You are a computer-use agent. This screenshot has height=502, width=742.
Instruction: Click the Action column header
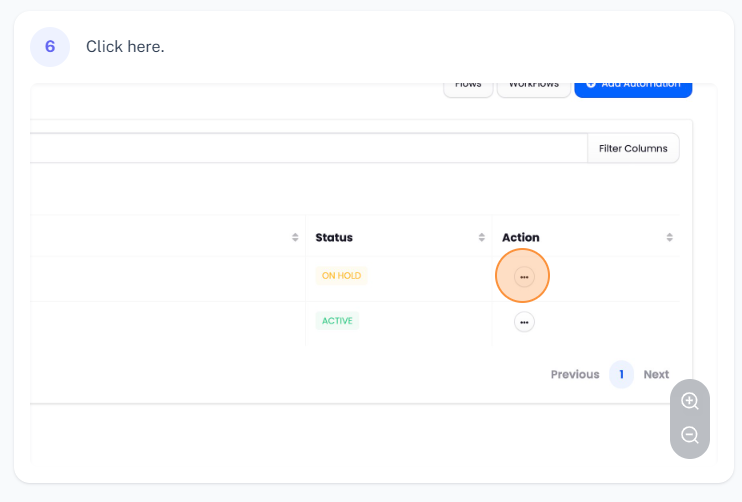pyautogui.click(x=520, y=238)
